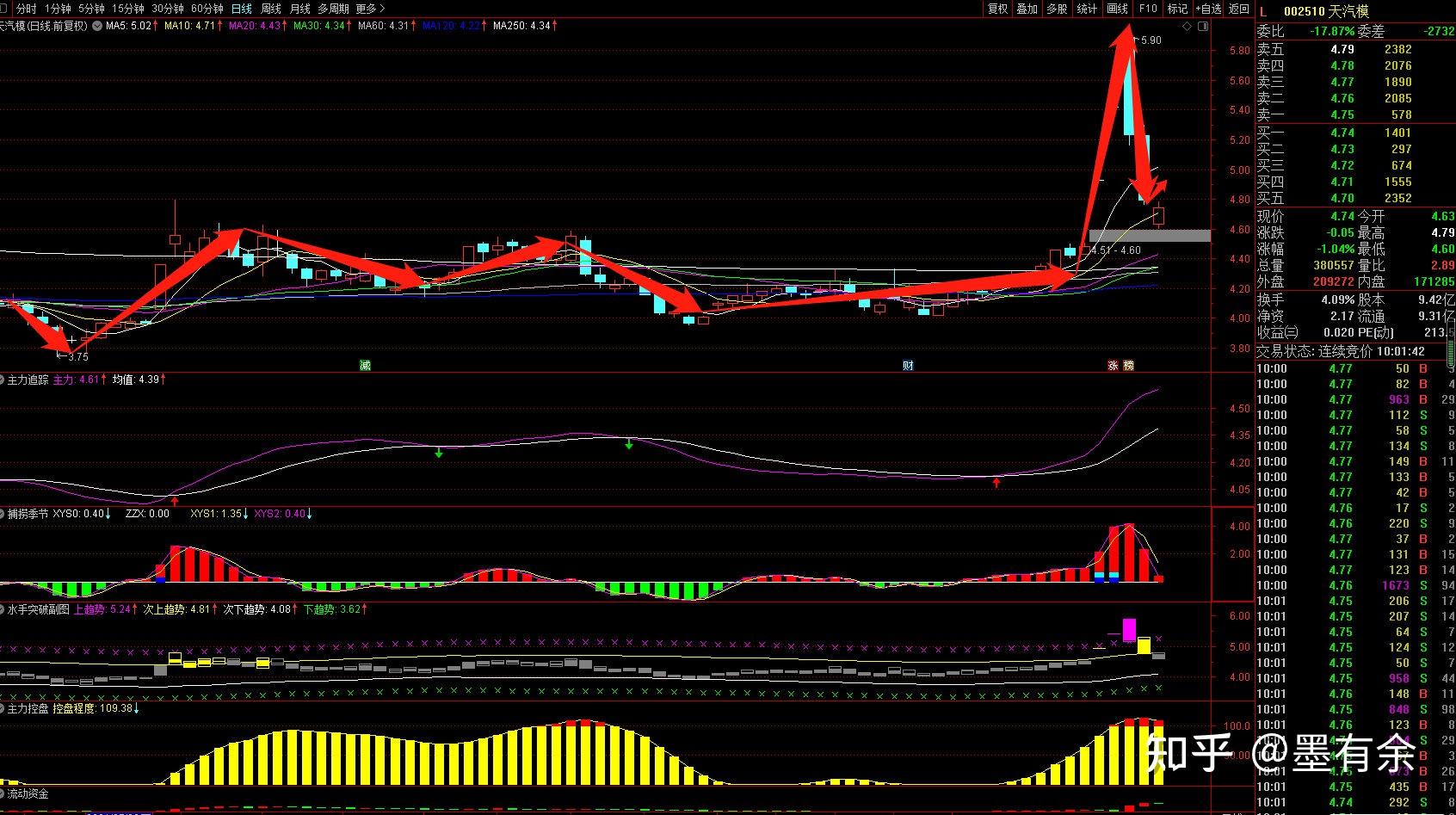Click the 总量 total volume 380557
The height and width of the screenshot is (815, 1456).
point(1334,266)
